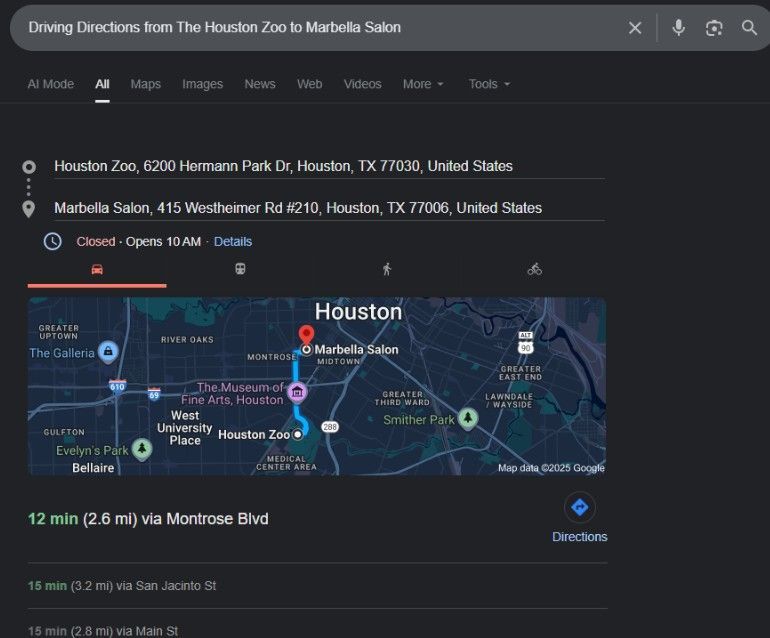Click the Houston city label on the map
This screenshot has height=638, width=770.
coord(358,312)
